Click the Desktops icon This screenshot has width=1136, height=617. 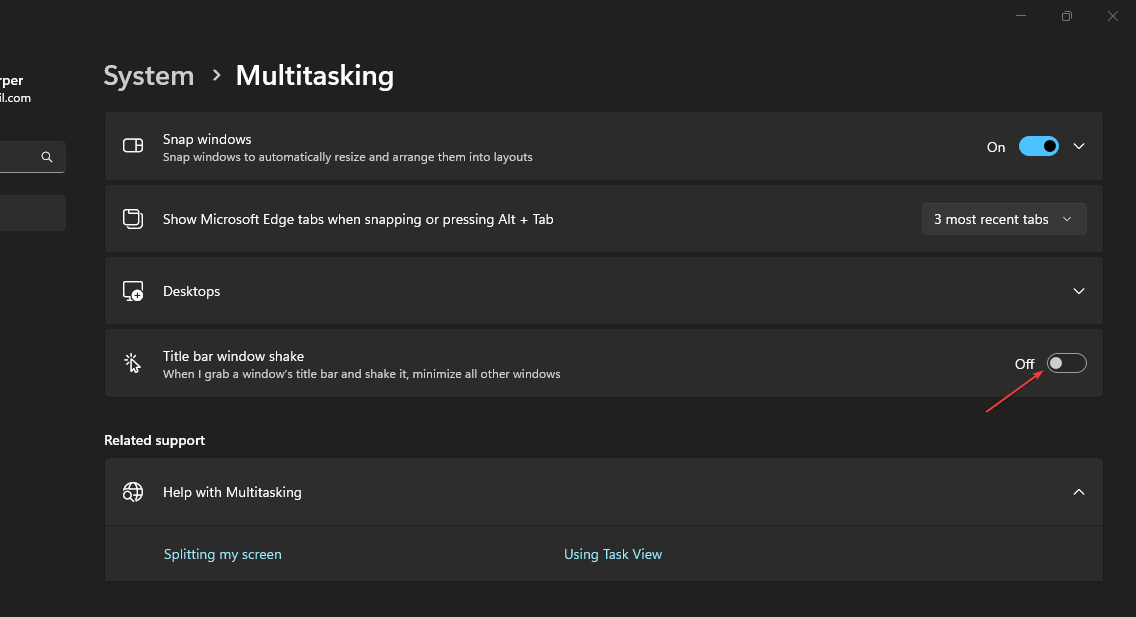(x=133, y=291)
